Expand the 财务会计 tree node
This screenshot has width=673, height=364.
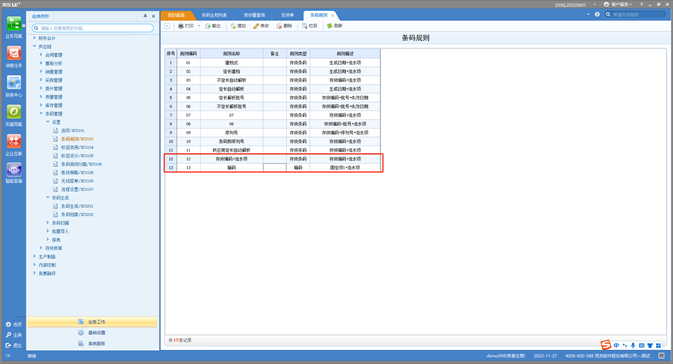point(34,38)
